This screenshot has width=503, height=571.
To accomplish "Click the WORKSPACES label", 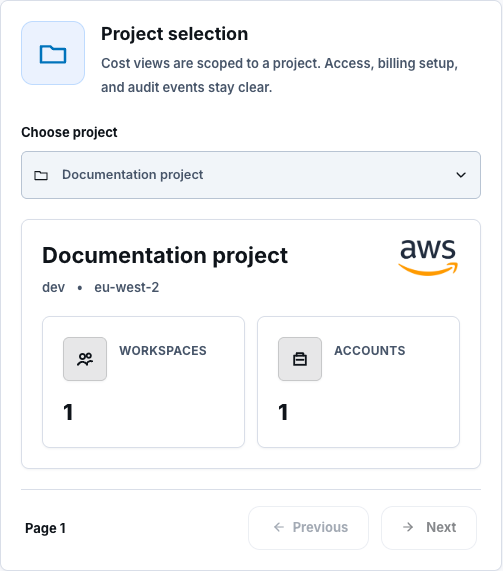I will [x=163, y=351].
